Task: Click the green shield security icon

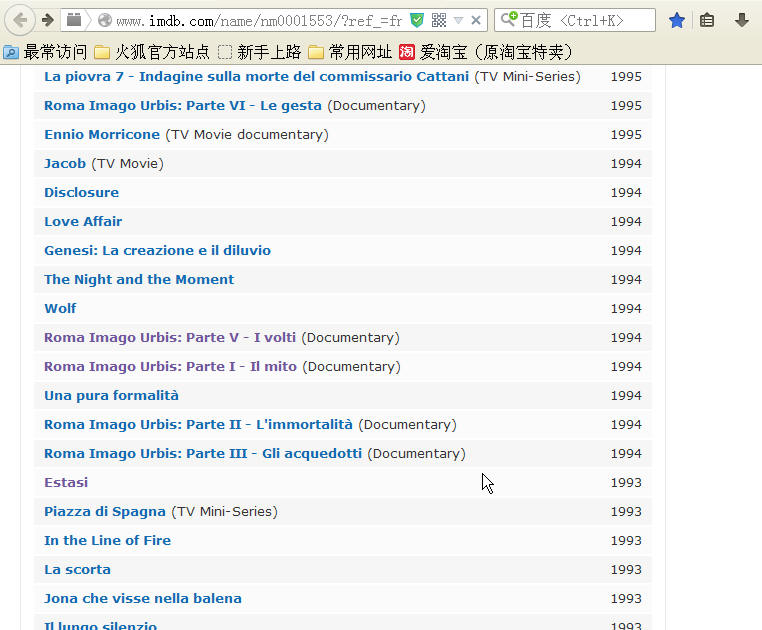Action: (x=417, y=20)
